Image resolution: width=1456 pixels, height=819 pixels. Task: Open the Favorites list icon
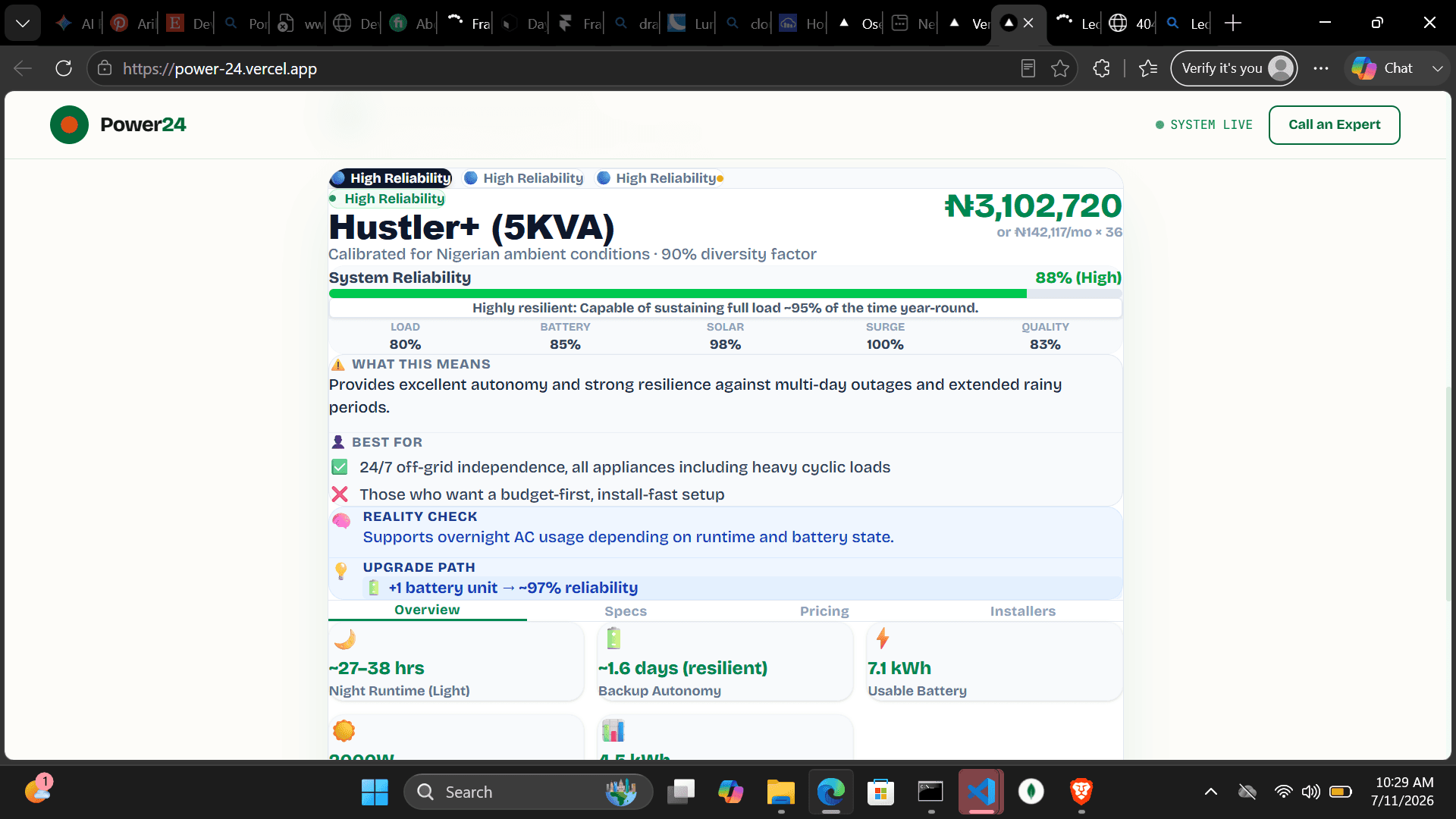(1148, 68)
